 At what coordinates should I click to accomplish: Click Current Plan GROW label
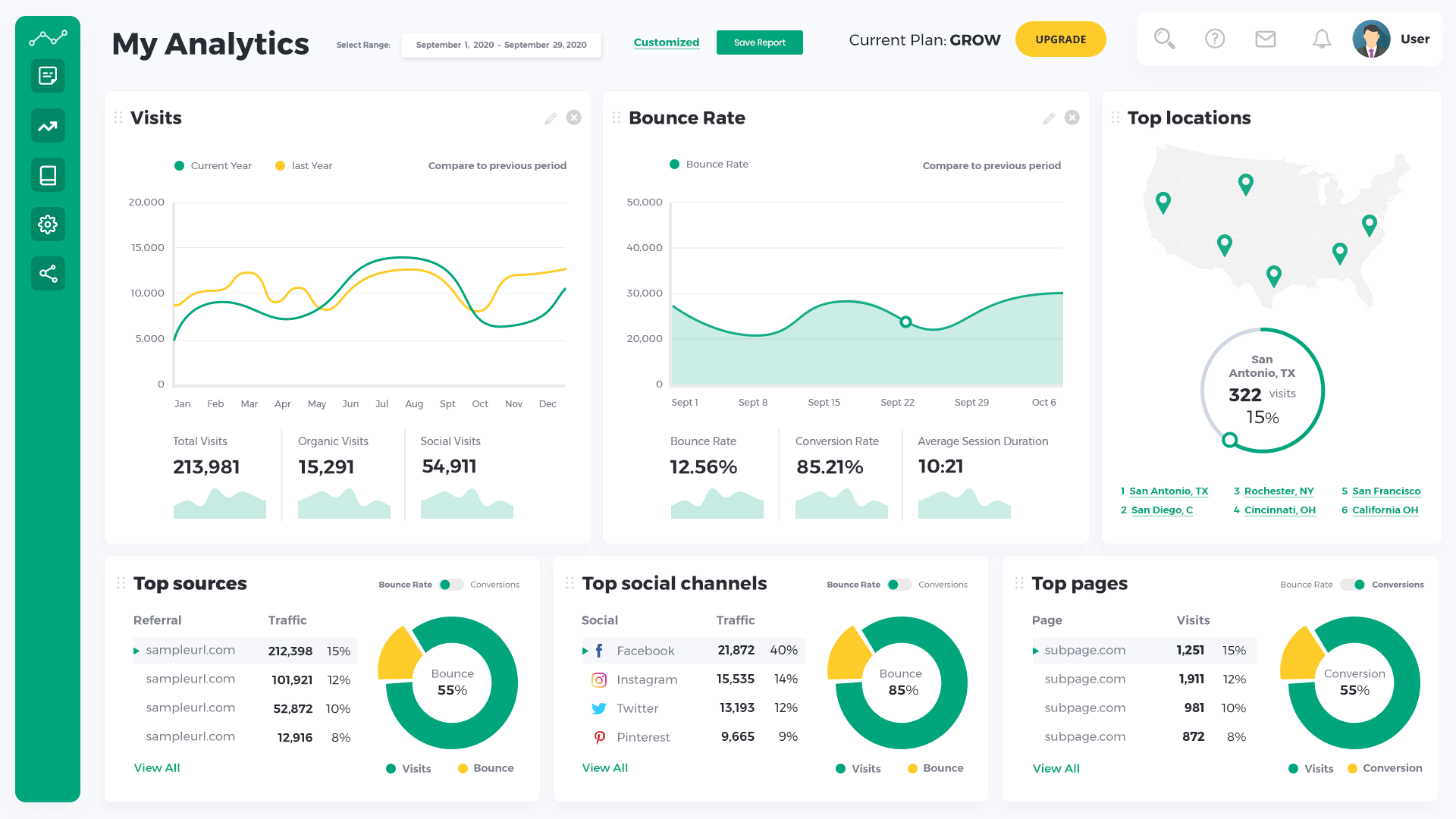[921, 39]
